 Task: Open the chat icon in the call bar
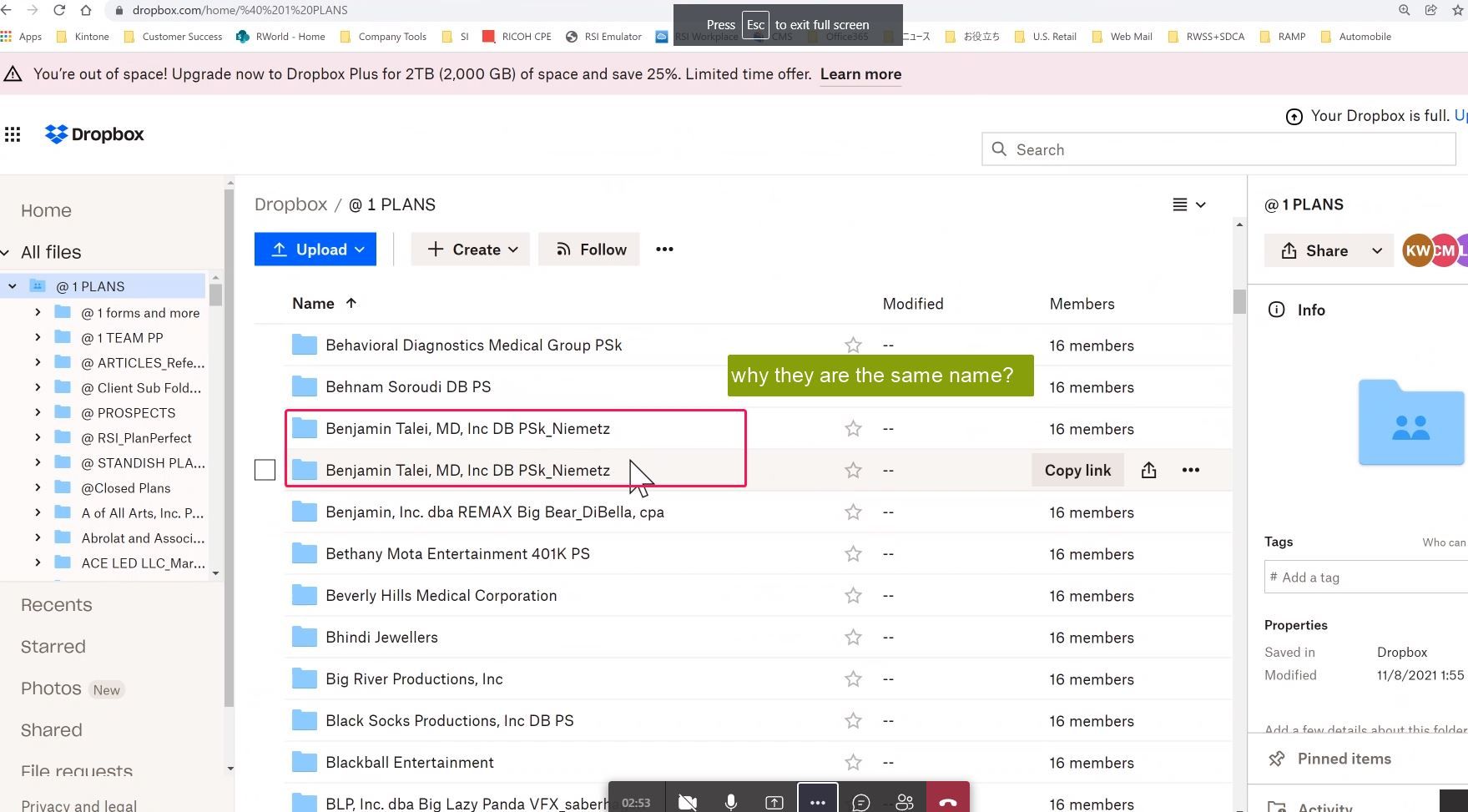click(x=860, y=802)
